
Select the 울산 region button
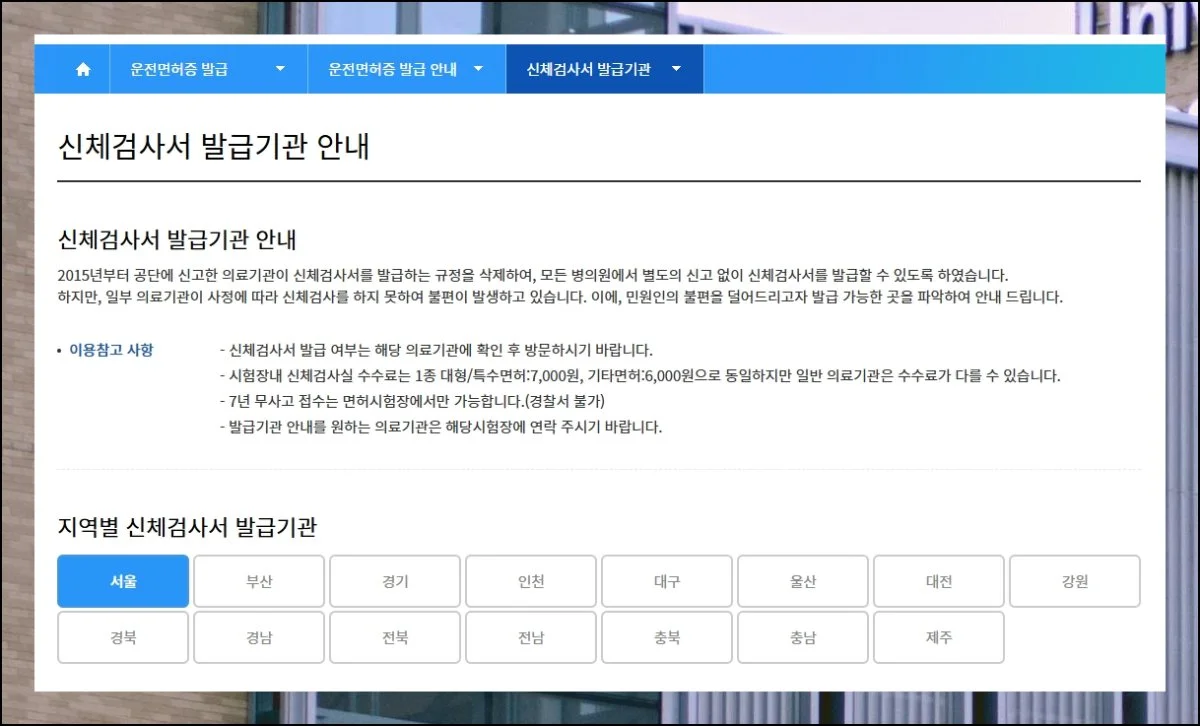pyautogui.click(x=803, y=581)
